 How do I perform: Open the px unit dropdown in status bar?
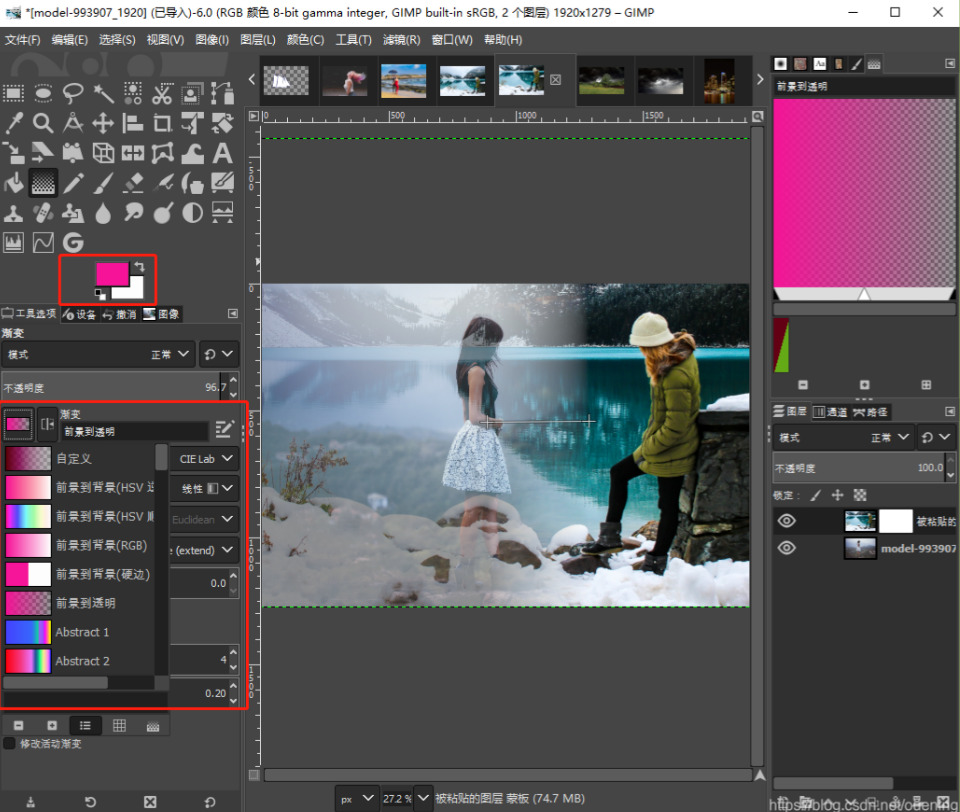pos(358,798)
